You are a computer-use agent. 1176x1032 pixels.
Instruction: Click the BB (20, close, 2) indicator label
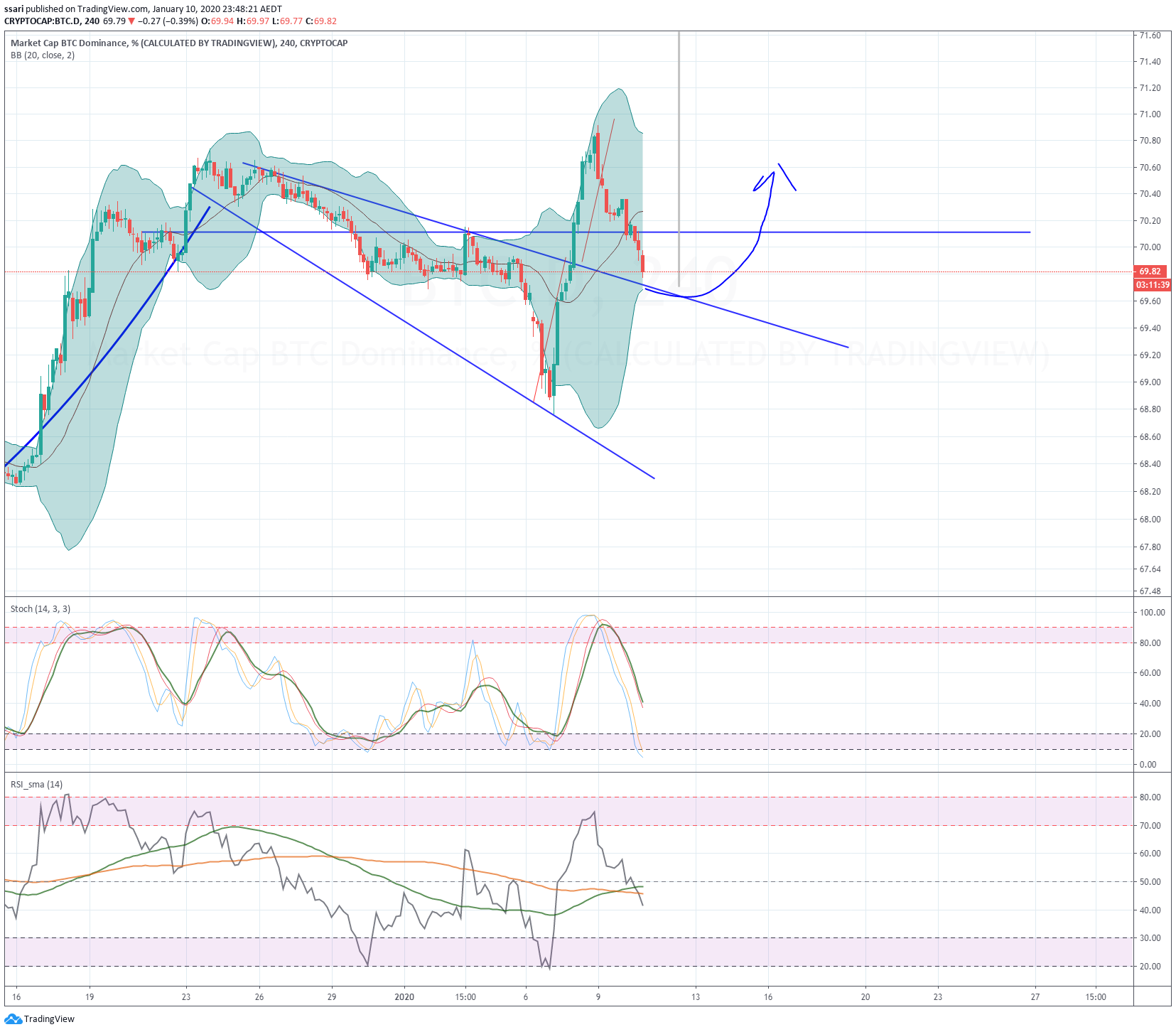coord(43,55)
